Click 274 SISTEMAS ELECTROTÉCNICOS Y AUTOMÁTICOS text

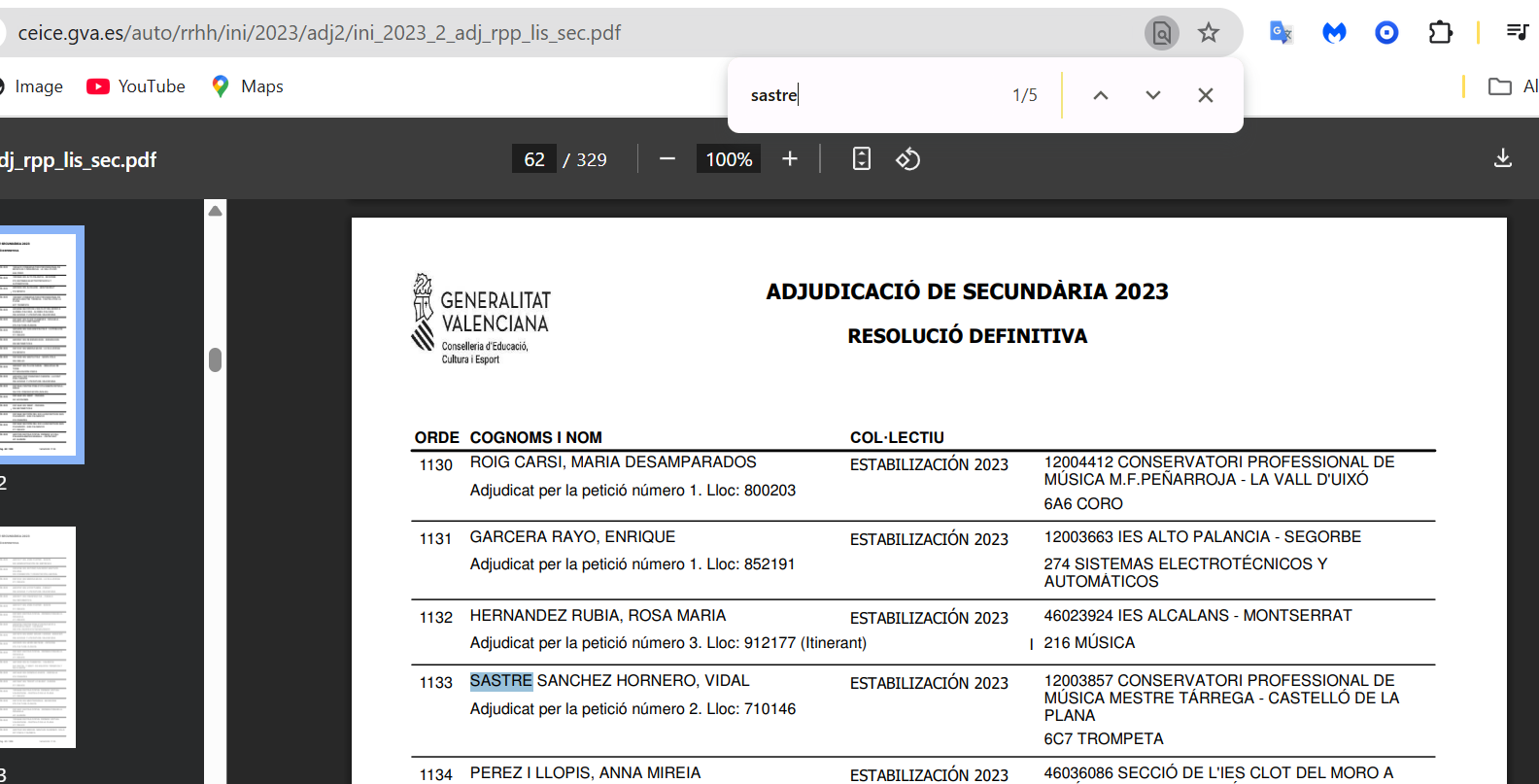pyautogui.click(x=1185, y=573)
